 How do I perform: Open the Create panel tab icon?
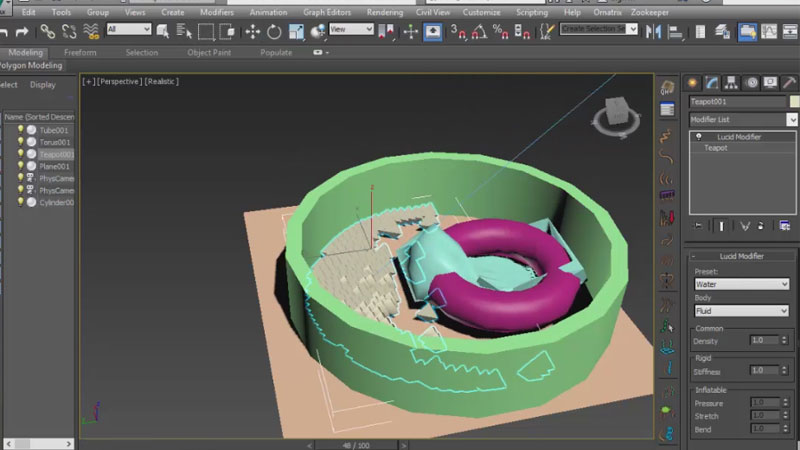coord(693,82)
